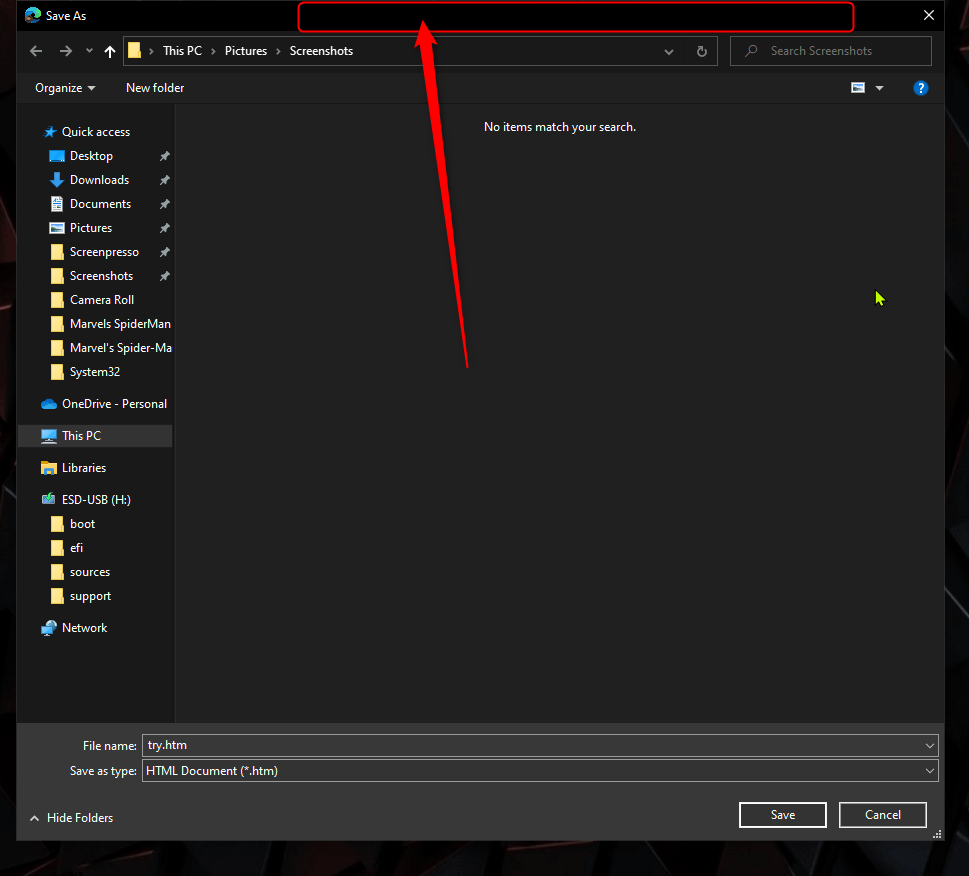Image resolution: width=969 pixels, height=876 pixels.
Task: Click the dialog resize grip corner
Action: pyautogui.click(x=937, y=834)
